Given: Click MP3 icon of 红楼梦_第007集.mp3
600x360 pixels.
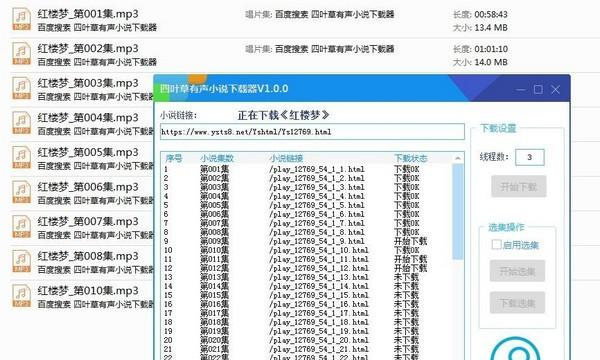Looking at the screenshot, I should (x=21, y=227).
